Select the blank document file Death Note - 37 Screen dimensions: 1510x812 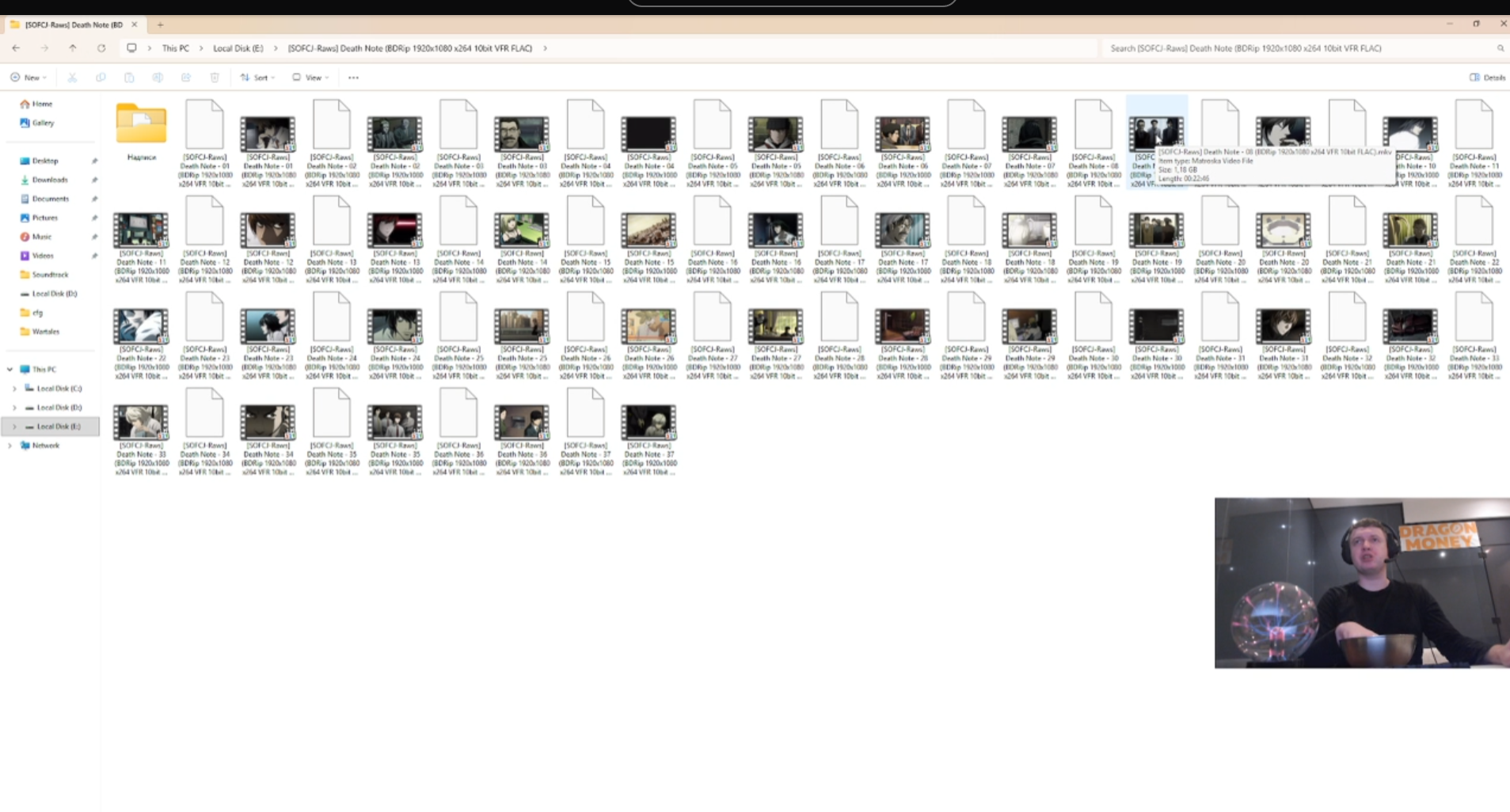tap(586, 431)
